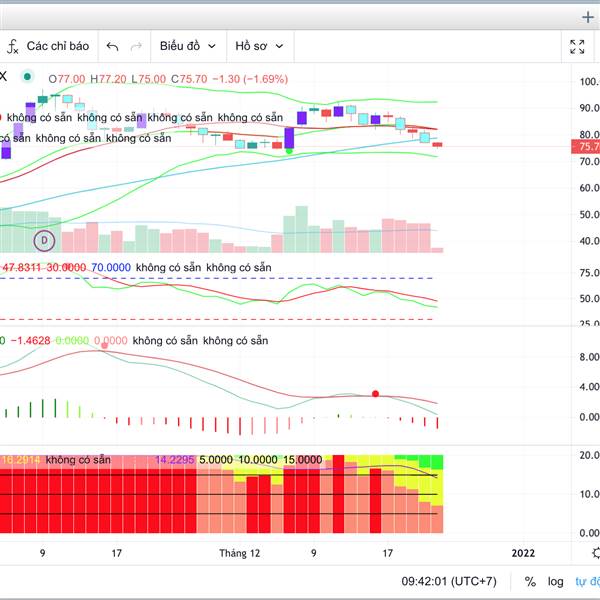Select the high price H77.20 text
600x600 pixels.
tap(108, 79)
